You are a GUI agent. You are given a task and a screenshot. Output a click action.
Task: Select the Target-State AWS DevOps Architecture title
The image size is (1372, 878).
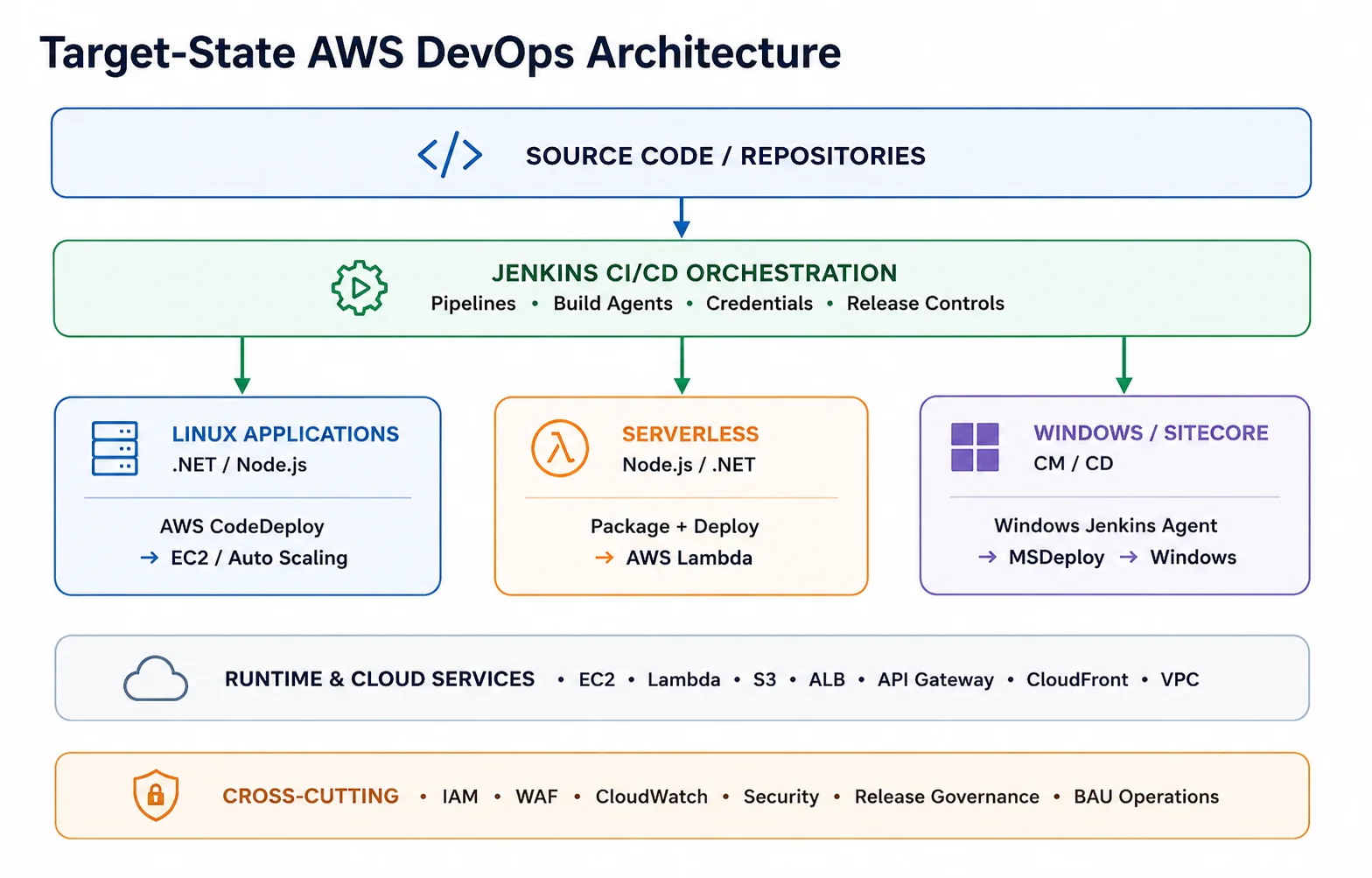(x=440, y=53)
